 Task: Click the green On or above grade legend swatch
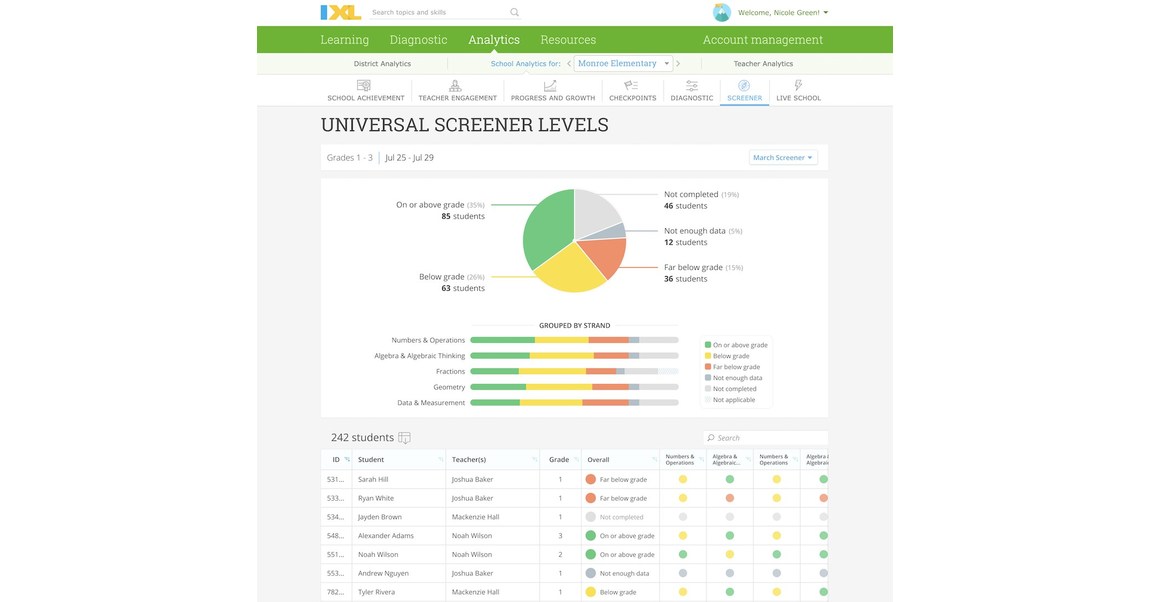point(708,344)
